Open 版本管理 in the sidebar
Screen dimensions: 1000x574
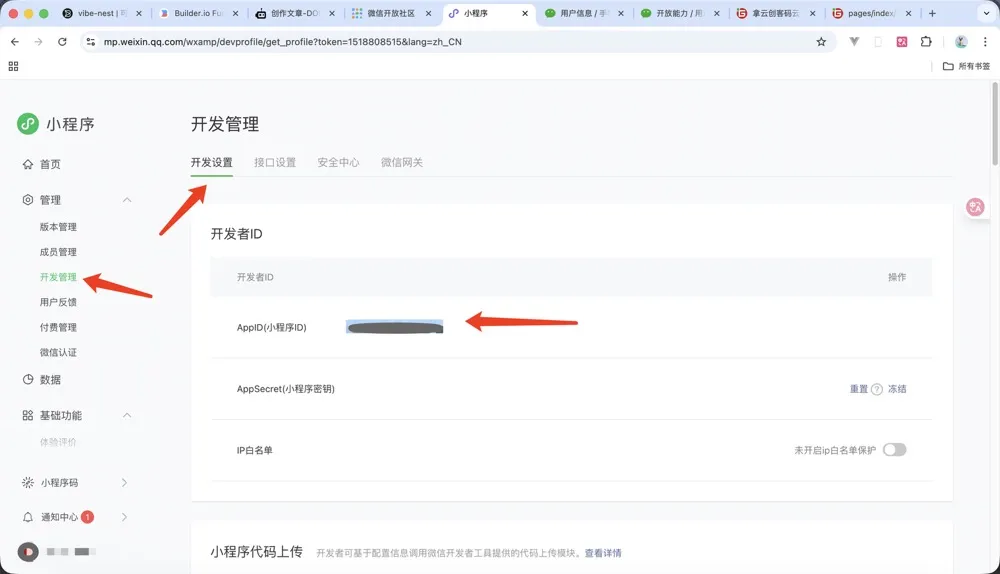pos(58,227)
